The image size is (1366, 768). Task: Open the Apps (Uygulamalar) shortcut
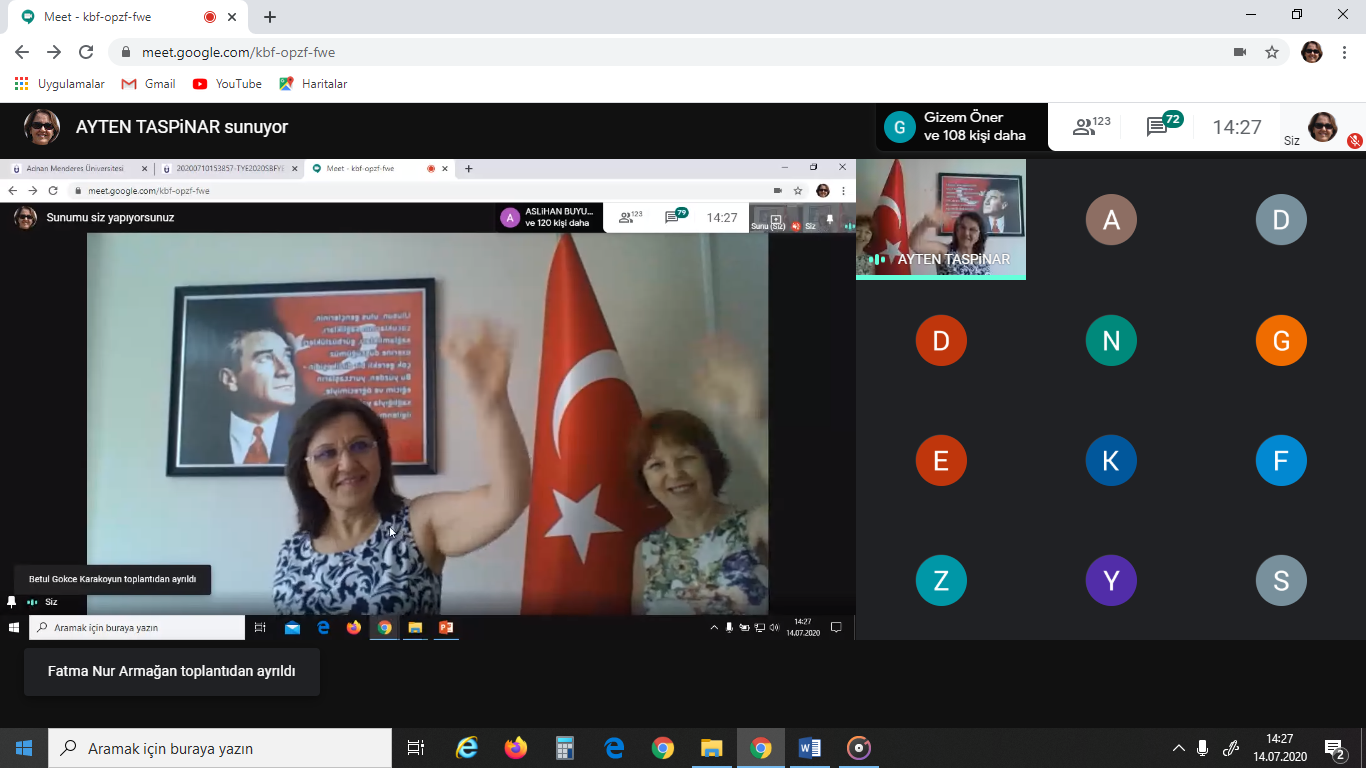(x=60, y=84)
